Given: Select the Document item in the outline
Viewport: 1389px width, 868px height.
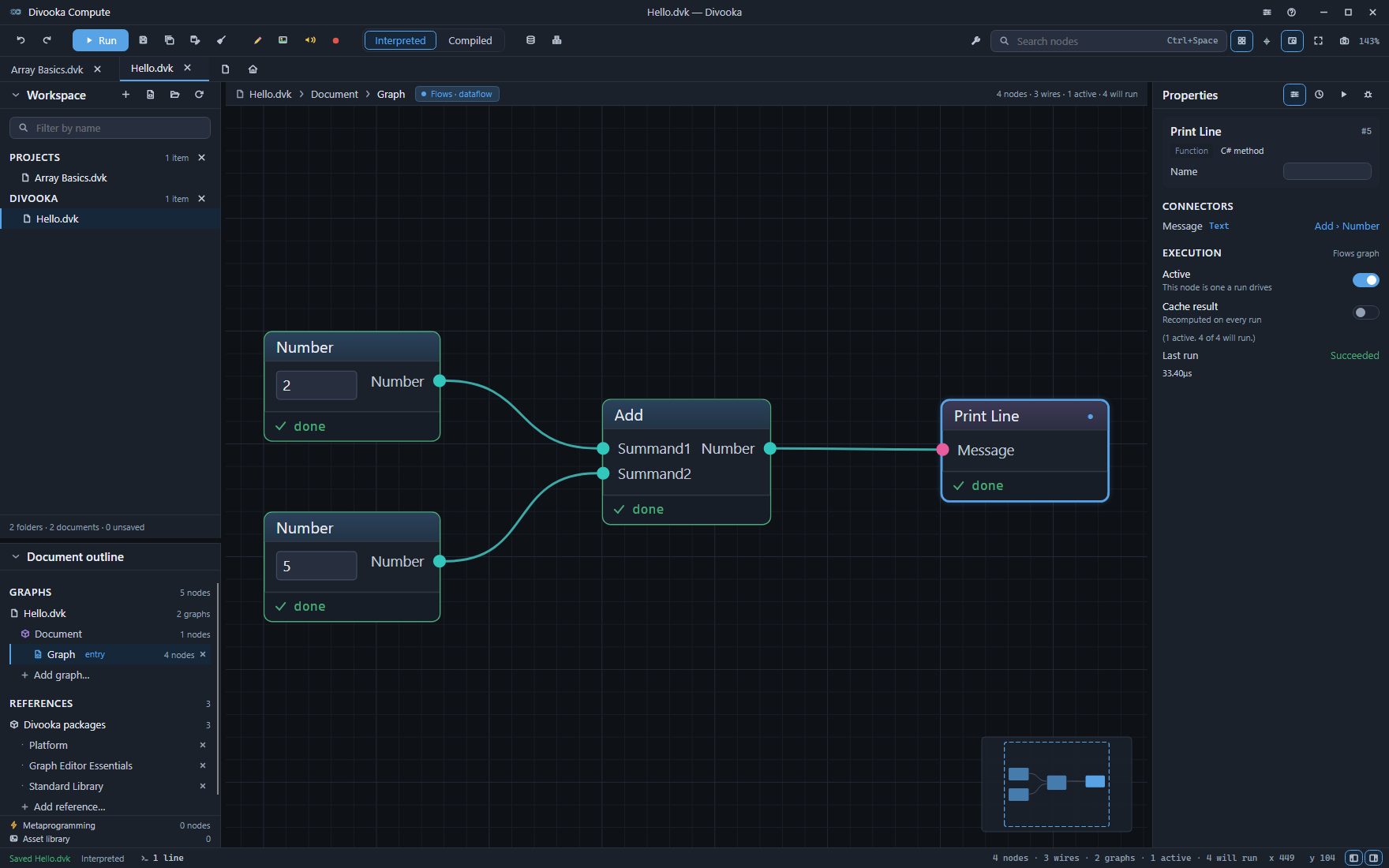Looking at the screenshot, I should coord(110,634).
